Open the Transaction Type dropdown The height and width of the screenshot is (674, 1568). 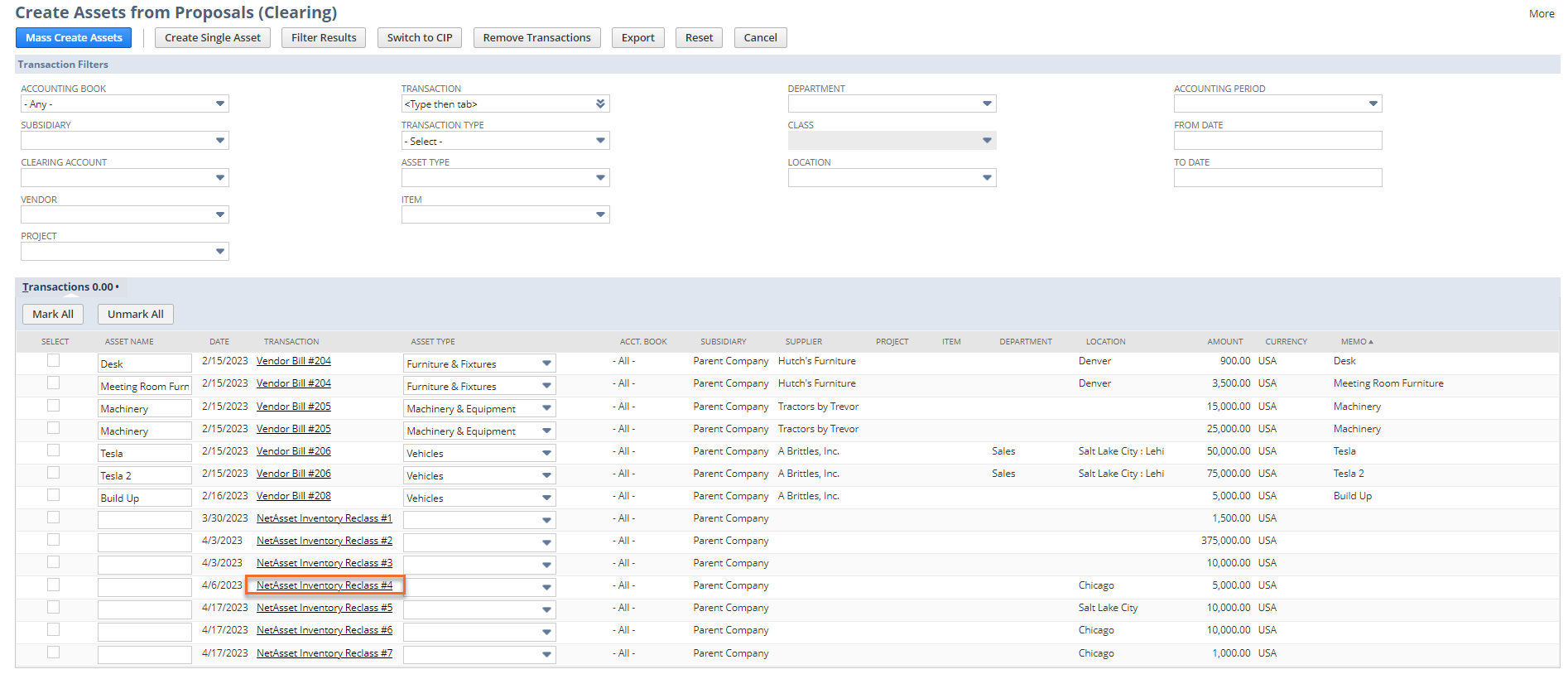coord(601,141)
